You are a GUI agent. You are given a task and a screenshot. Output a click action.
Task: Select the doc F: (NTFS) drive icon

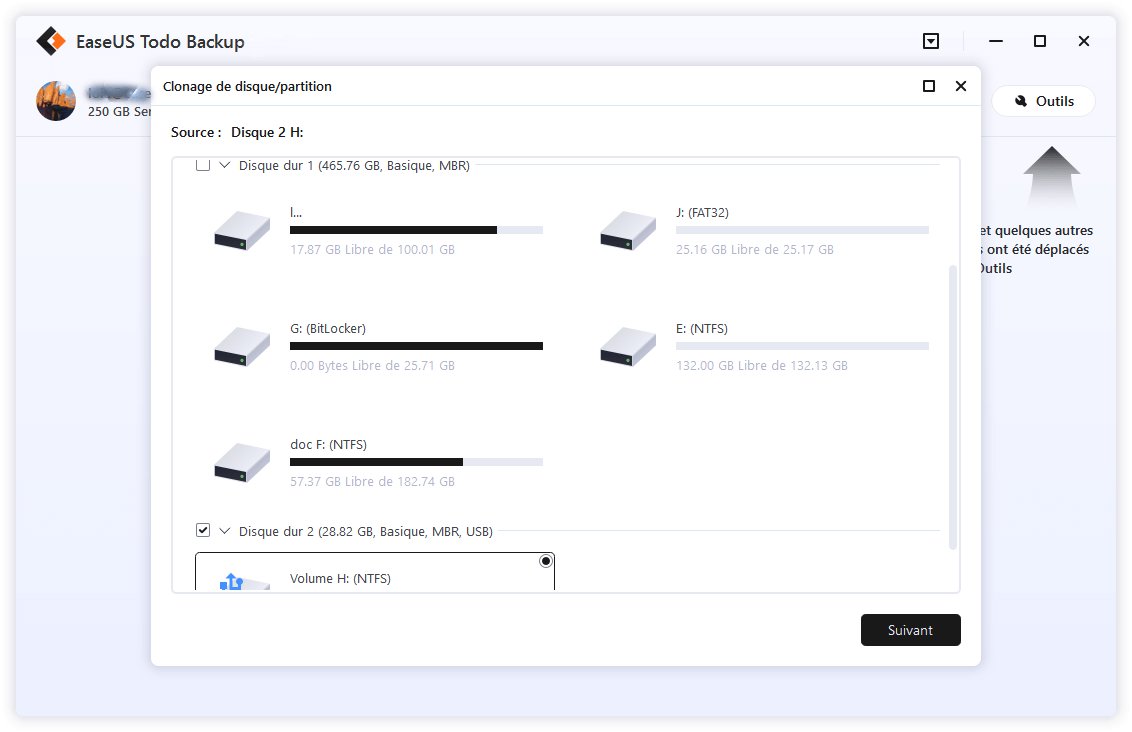tap(242, 462)
